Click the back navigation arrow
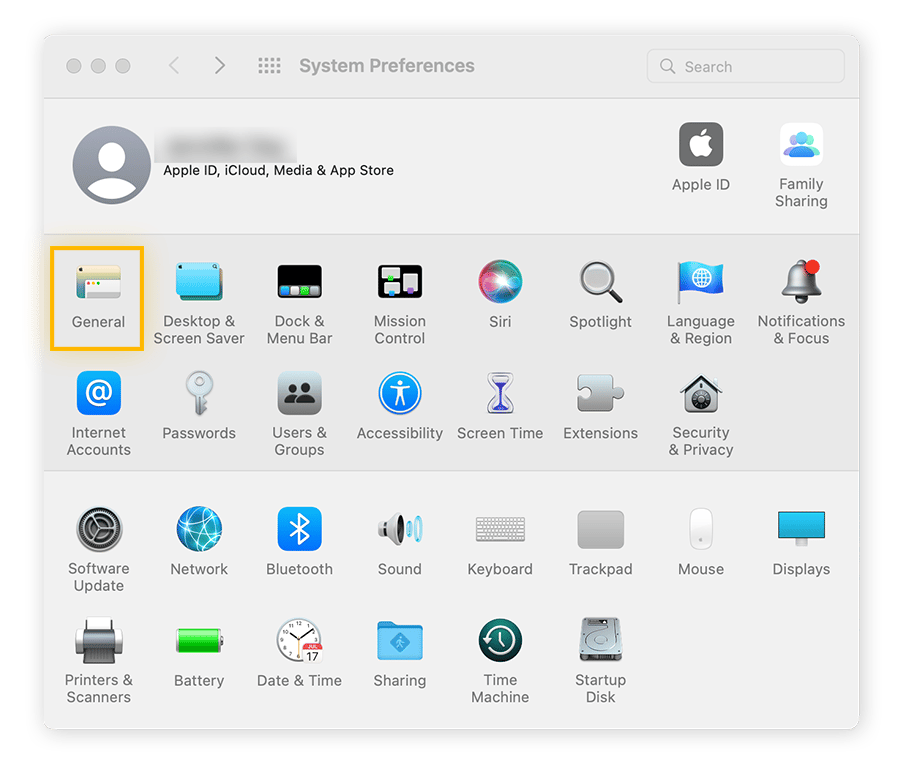 click(174, 66)
